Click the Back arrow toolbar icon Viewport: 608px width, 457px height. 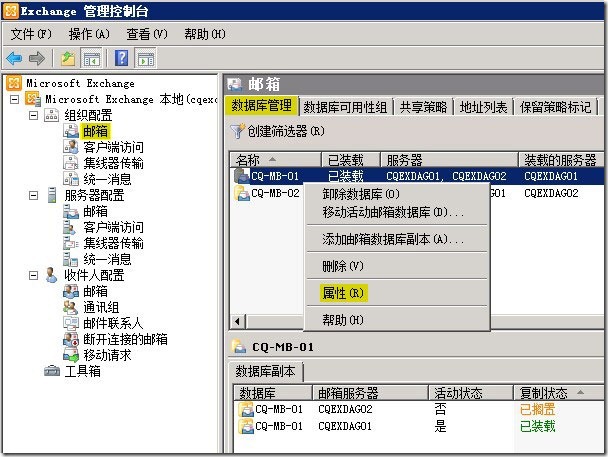click(14, 59)
